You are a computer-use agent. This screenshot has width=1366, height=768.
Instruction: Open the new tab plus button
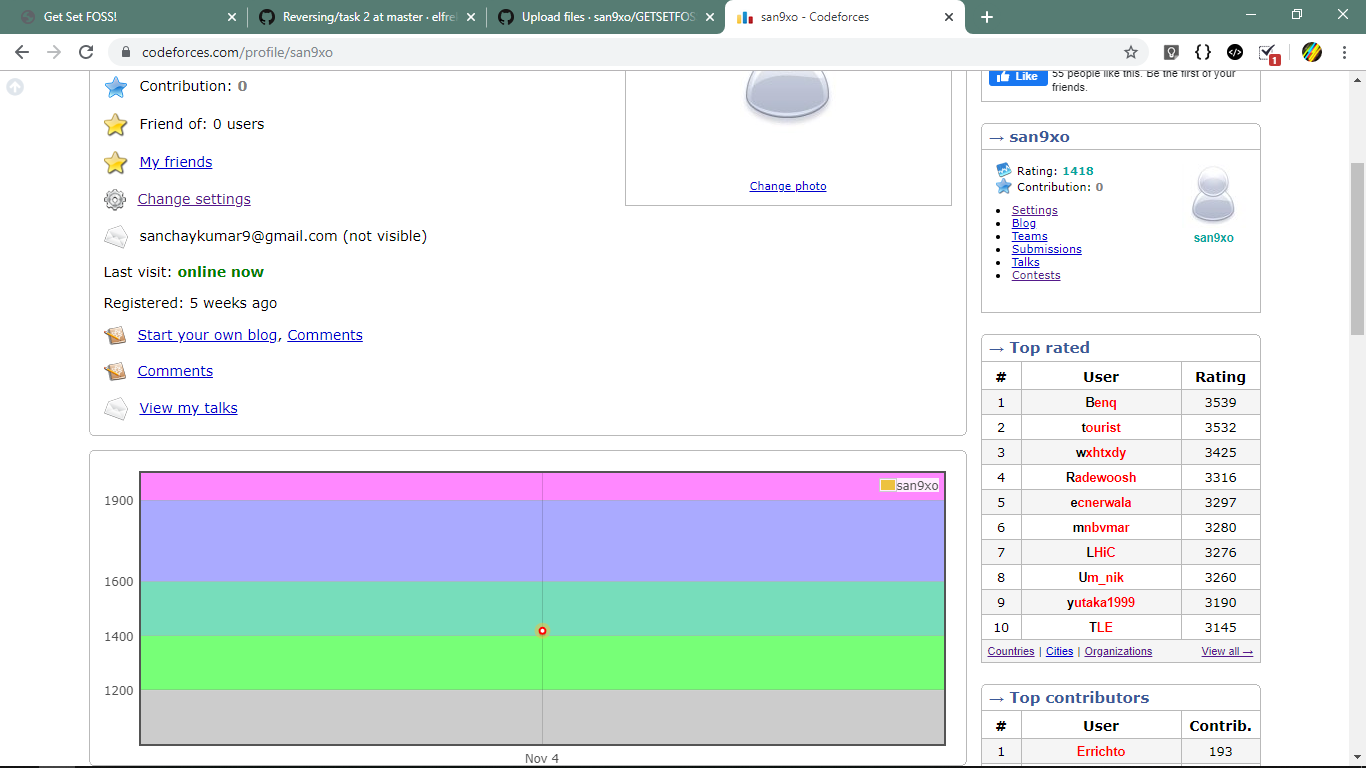(987, 17)
